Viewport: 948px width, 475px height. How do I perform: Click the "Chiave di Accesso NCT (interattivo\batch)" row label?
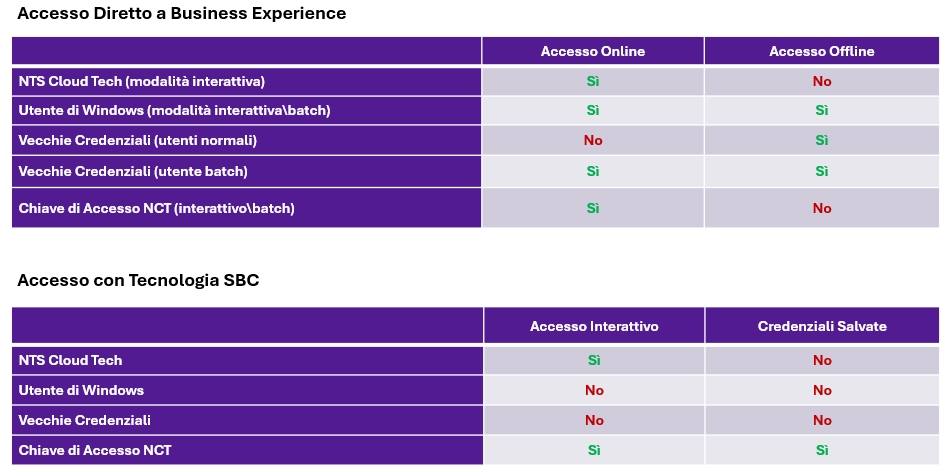pos(156,208)
